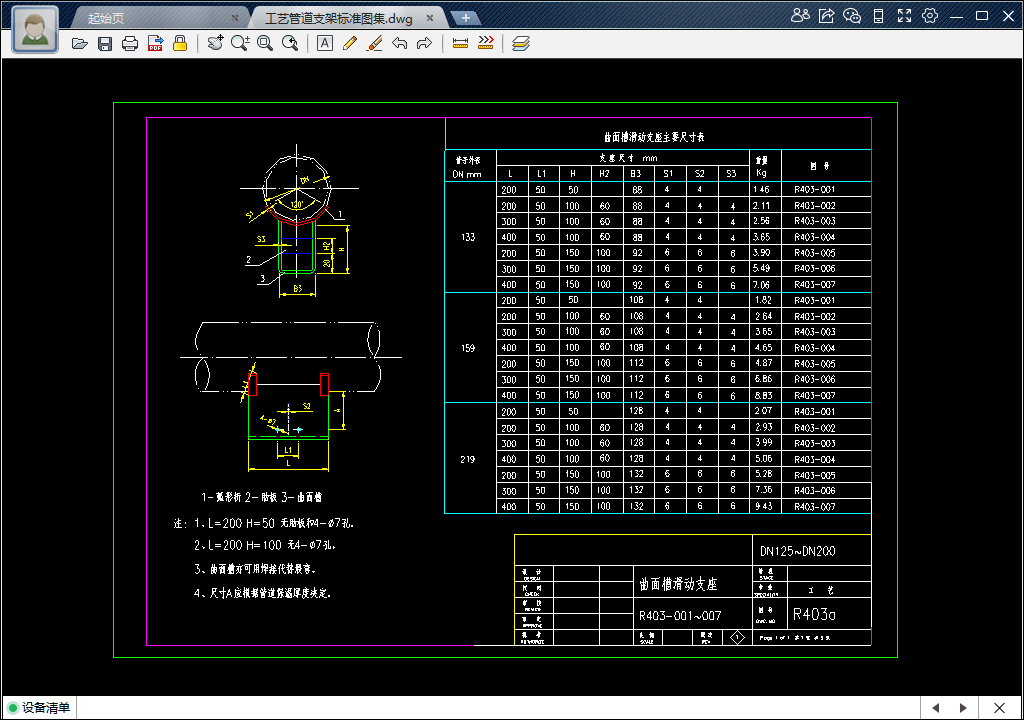
Task: Add a new tab with plus button
Action: click(x=465, y=18)
